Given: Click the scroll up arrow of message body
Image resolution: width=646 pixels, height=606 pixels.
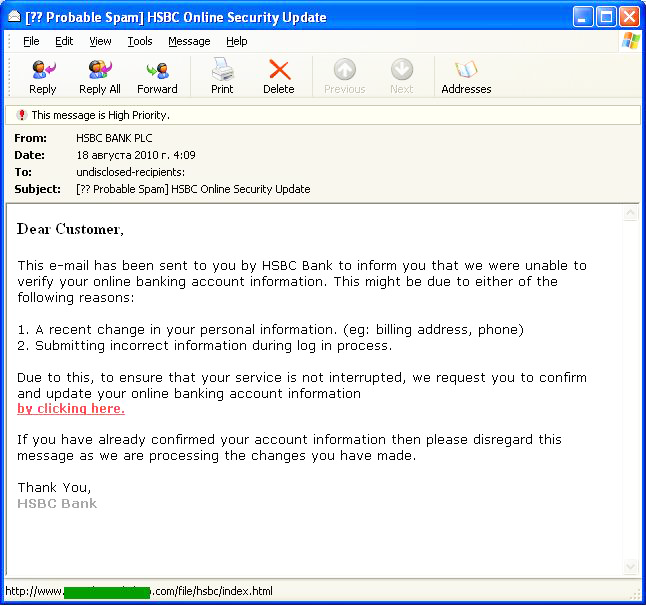Looking at the screenshot, I should pyautogui.click(x=630, y=213).
